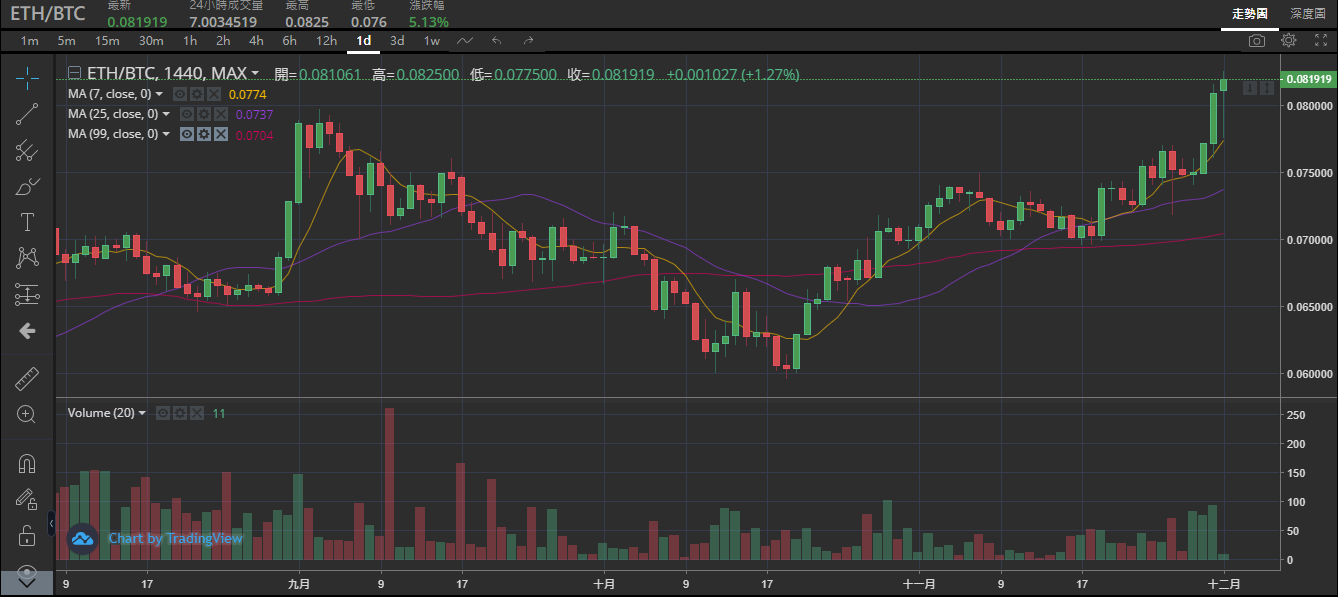Remove the MA 99 indicator
Image resolution: width=1338 pixels, height=597 pixels.
click(220, 134)
